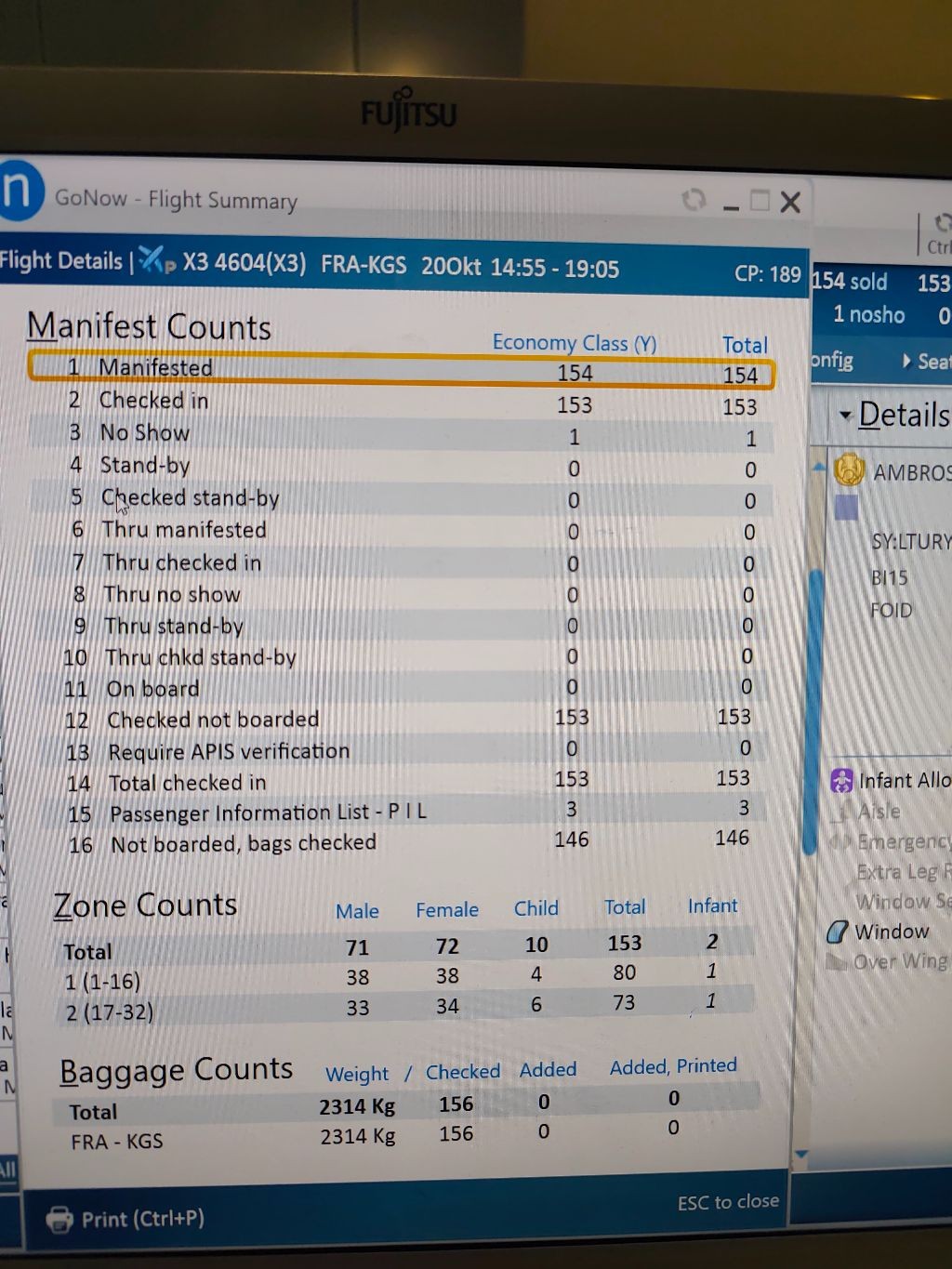Select the Passenger Information List - PIL row
952x1269 pixels.
[x=400, y=812]
